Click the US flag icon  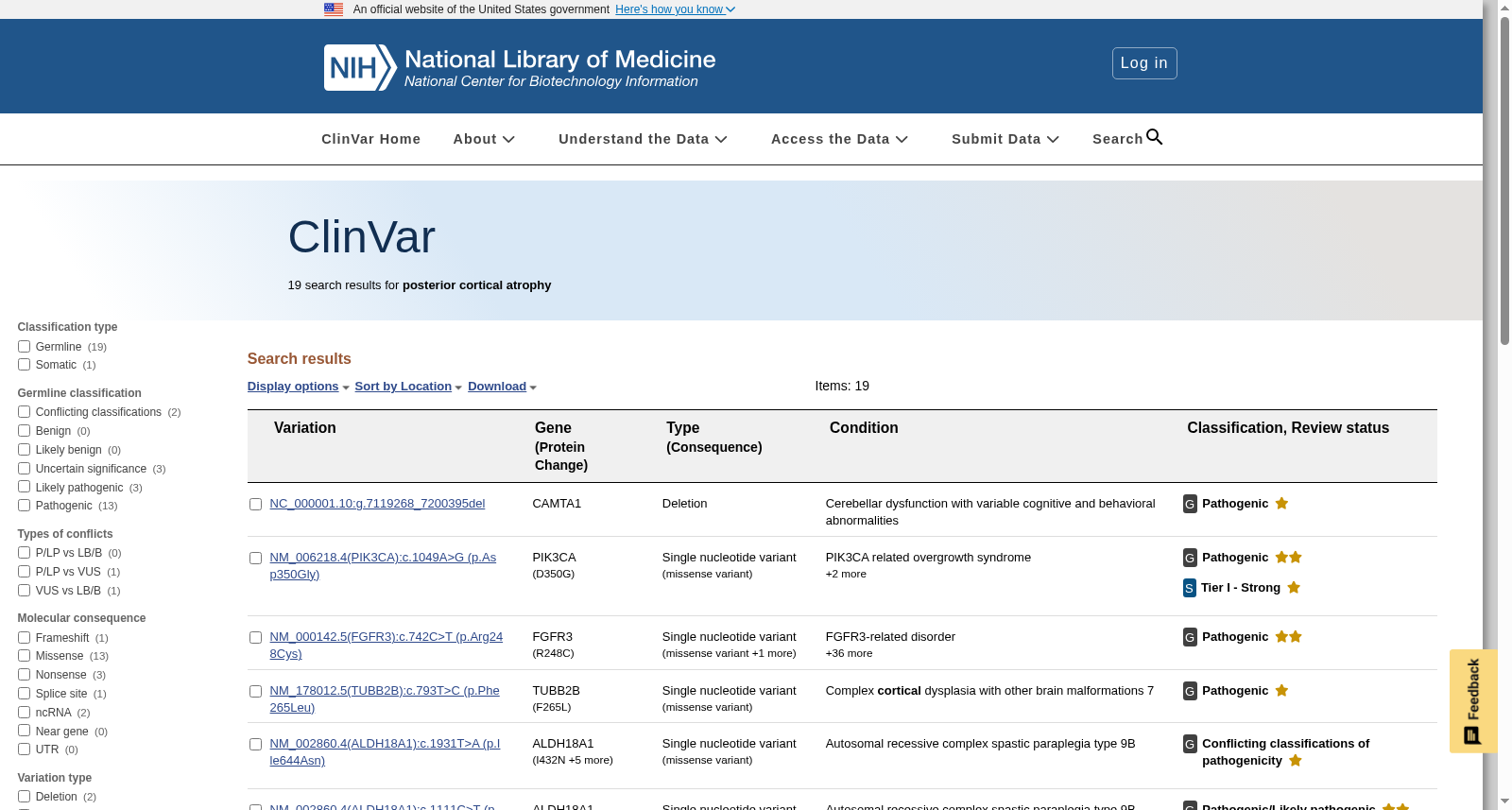click(x=334, y=9)
